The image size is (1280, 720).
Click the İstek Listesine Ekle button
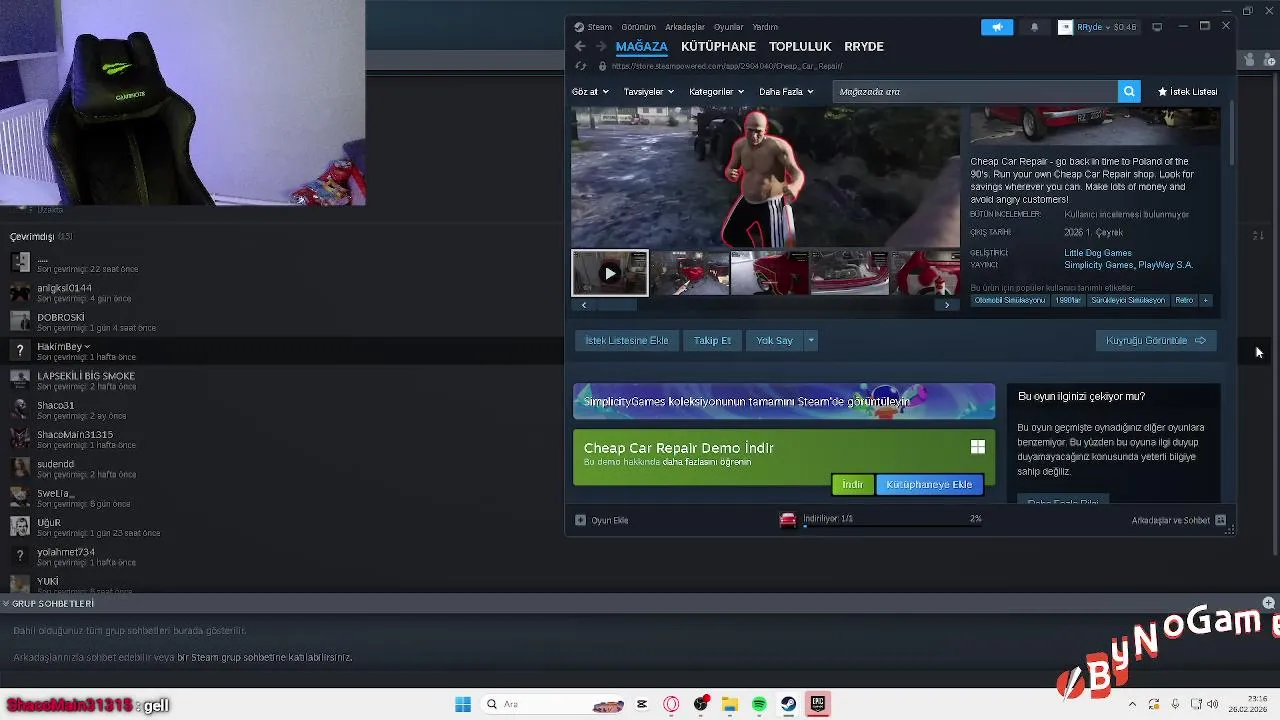click(x=627, y=341)
